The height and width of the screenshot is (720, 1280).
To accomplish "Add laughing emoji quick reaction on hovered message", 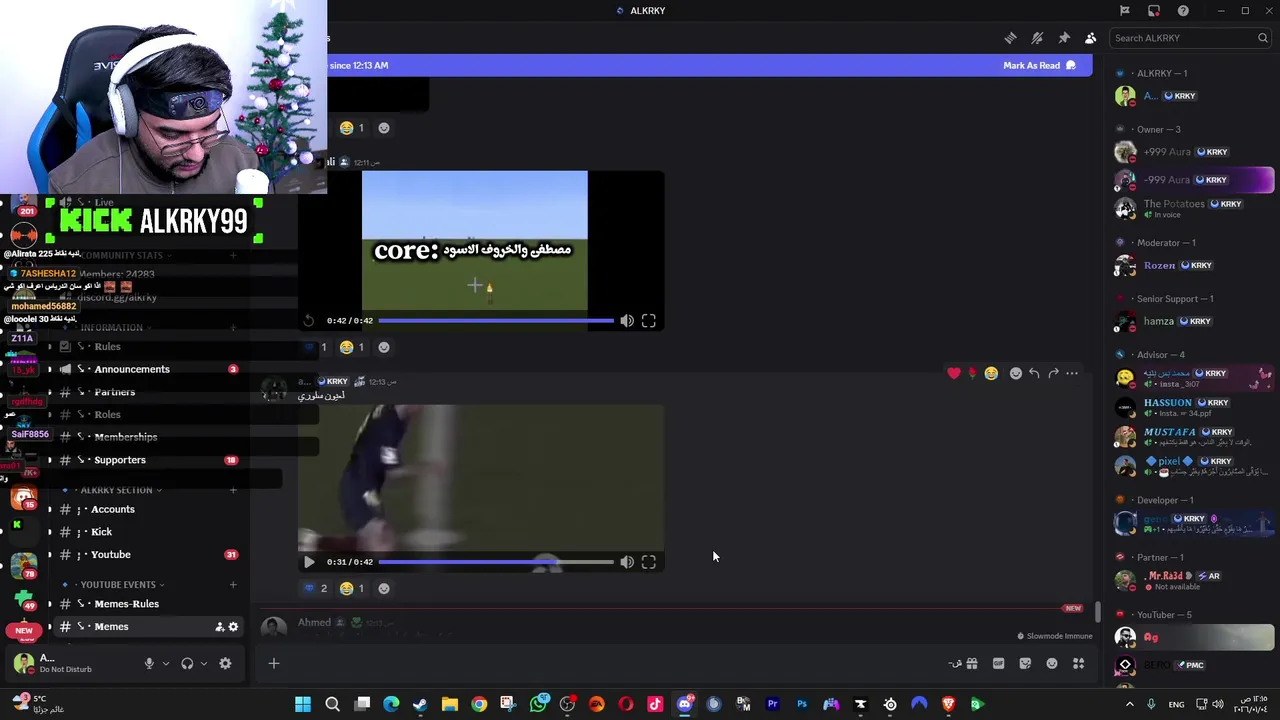I will pyautogui.click(x=991, y=373).
